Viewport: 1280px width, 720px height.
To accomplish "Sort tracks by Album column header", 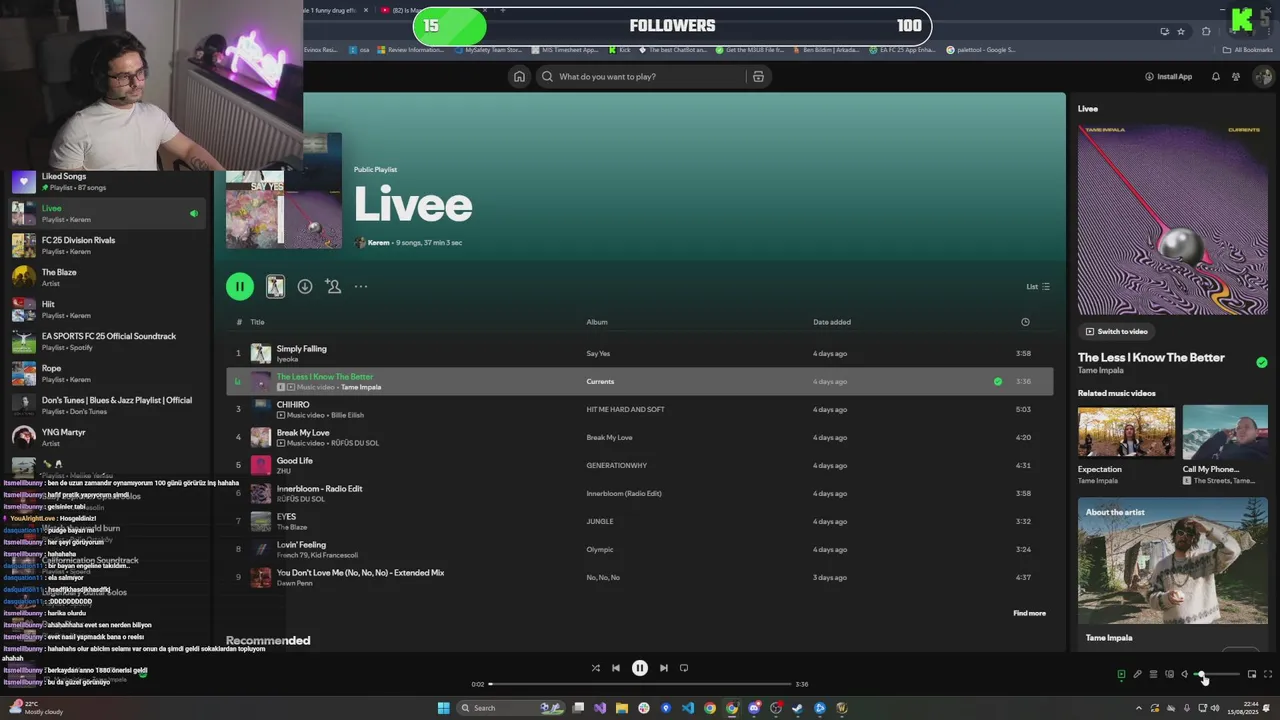I will 597,322.
